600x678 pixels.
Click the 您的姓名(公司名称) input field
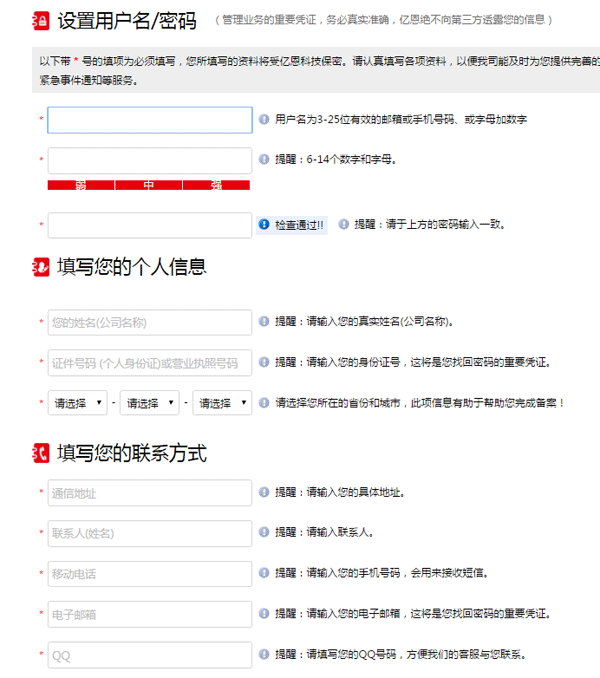tap(150, 322)
